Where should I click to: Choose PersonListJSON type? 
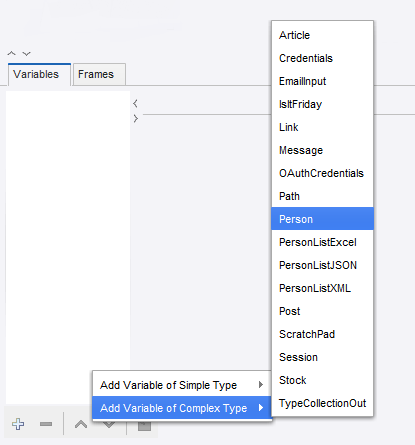tap(322, 265)
